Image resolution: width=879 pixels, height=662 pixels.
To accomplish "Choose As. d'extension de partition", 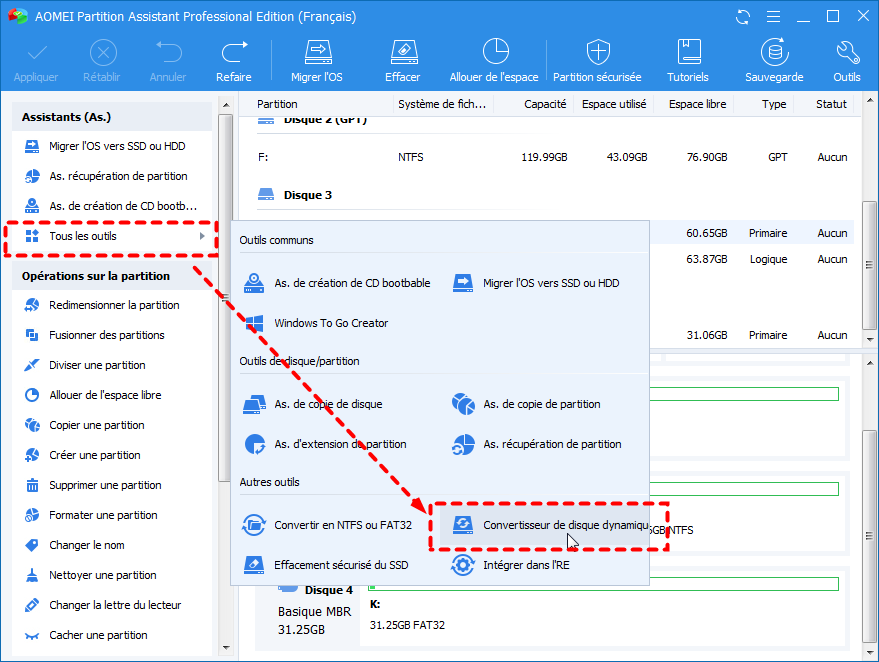I will (x=326, y=445).
